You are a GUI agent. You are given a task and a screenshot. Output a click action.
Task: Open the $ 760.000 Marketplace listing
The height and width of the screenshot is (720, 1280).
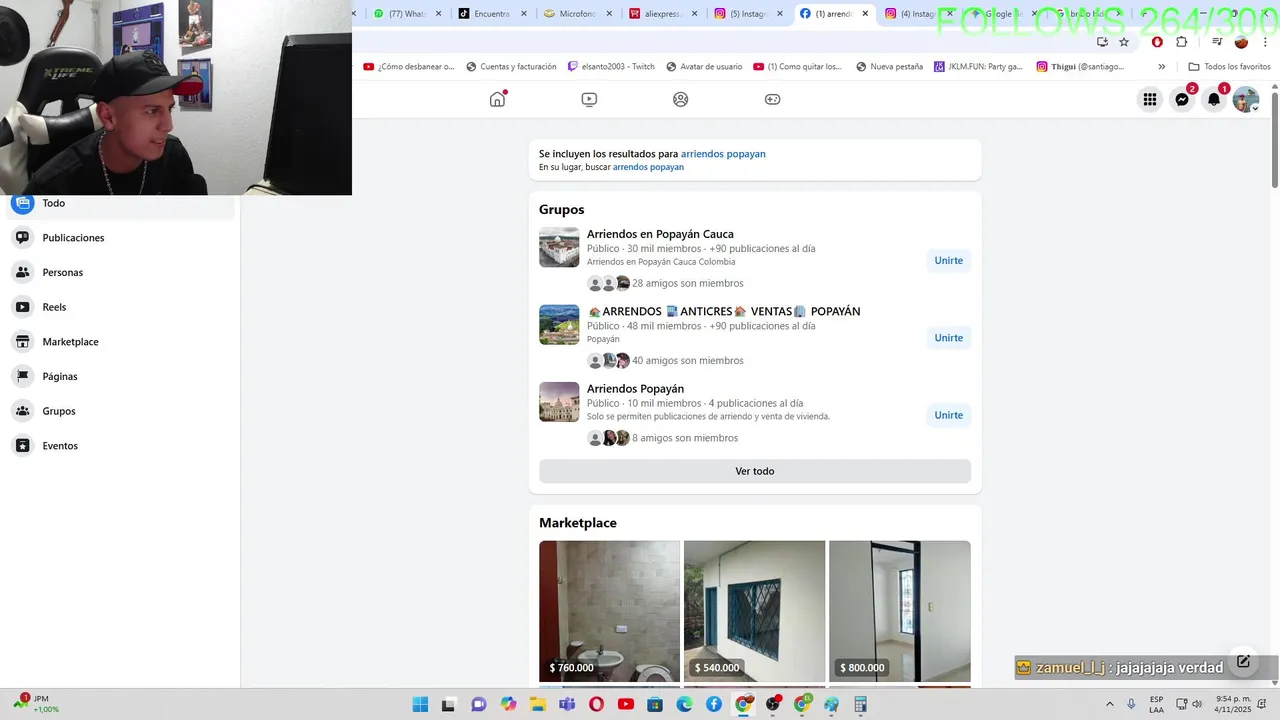(x=609, y=611)
